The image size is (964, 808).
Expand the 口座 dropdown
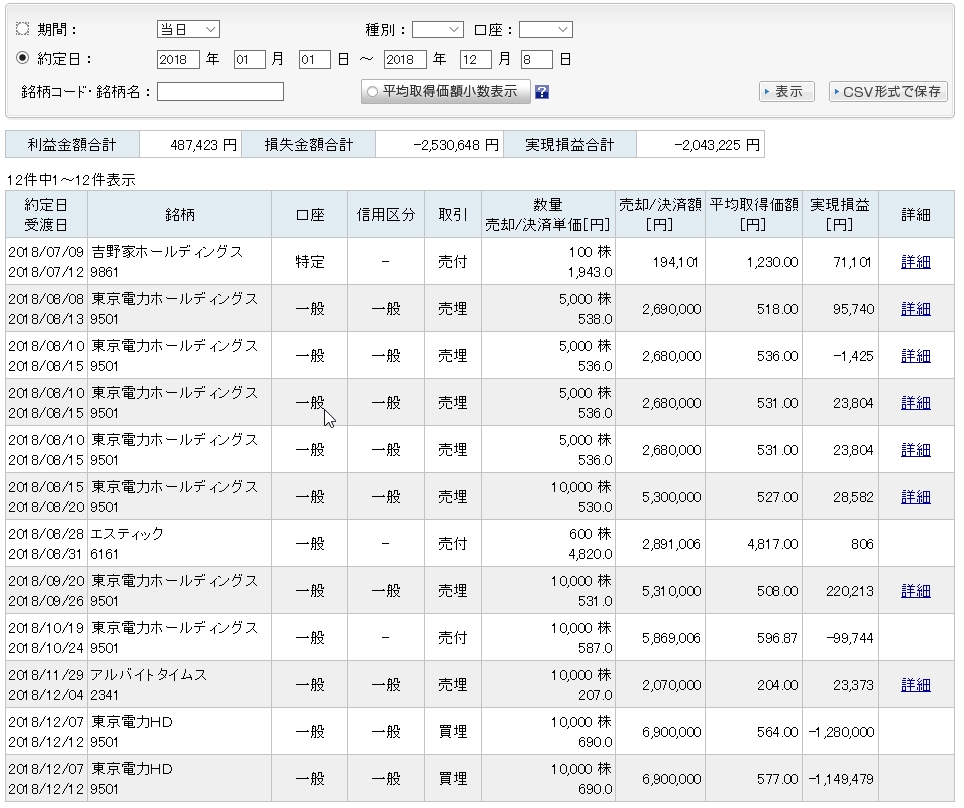(545, 30)
